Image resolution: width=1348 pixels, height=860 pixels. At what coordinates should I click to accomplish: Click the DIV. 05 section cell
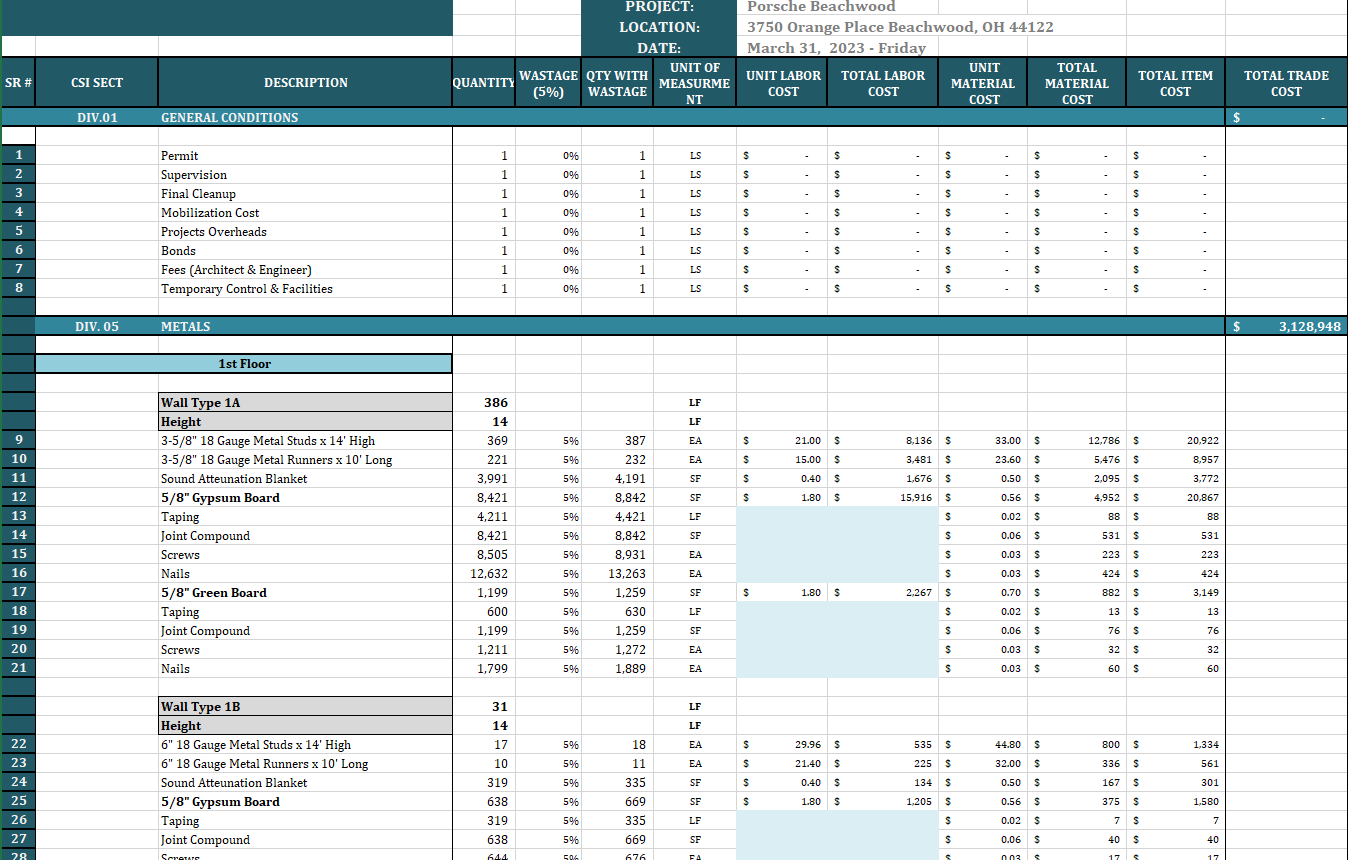coord(97,326)
